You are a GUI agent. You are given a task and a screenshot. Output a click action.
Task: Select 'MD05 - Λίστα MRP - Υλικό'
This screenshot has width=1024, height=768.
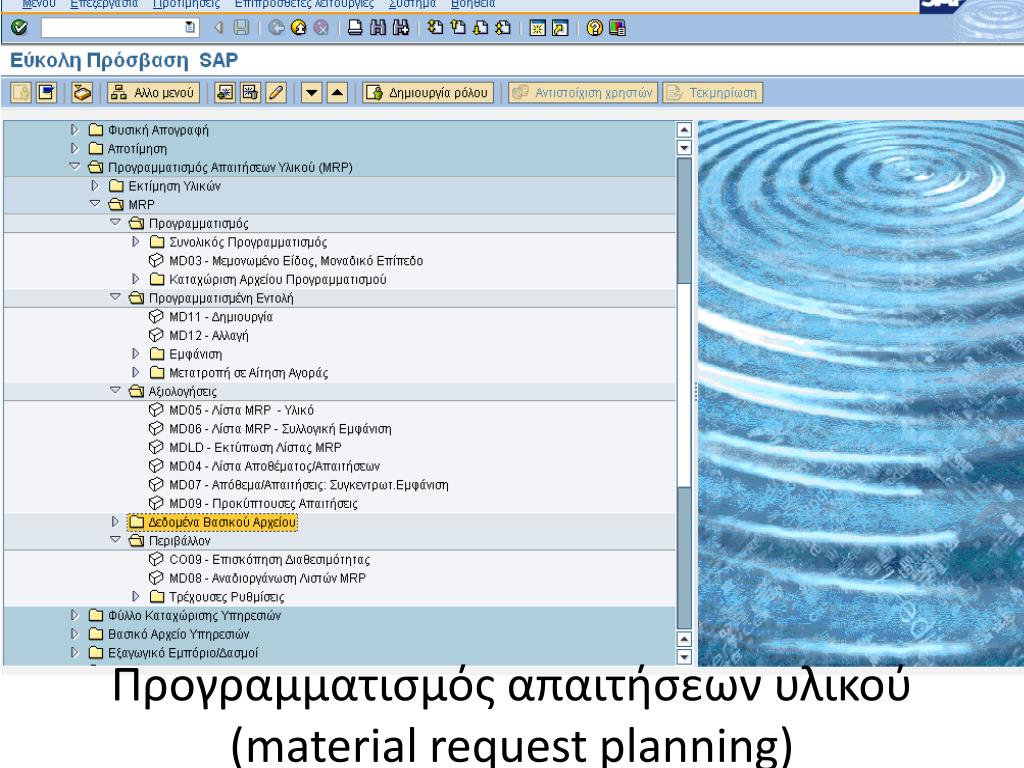(x=241, y=410)
